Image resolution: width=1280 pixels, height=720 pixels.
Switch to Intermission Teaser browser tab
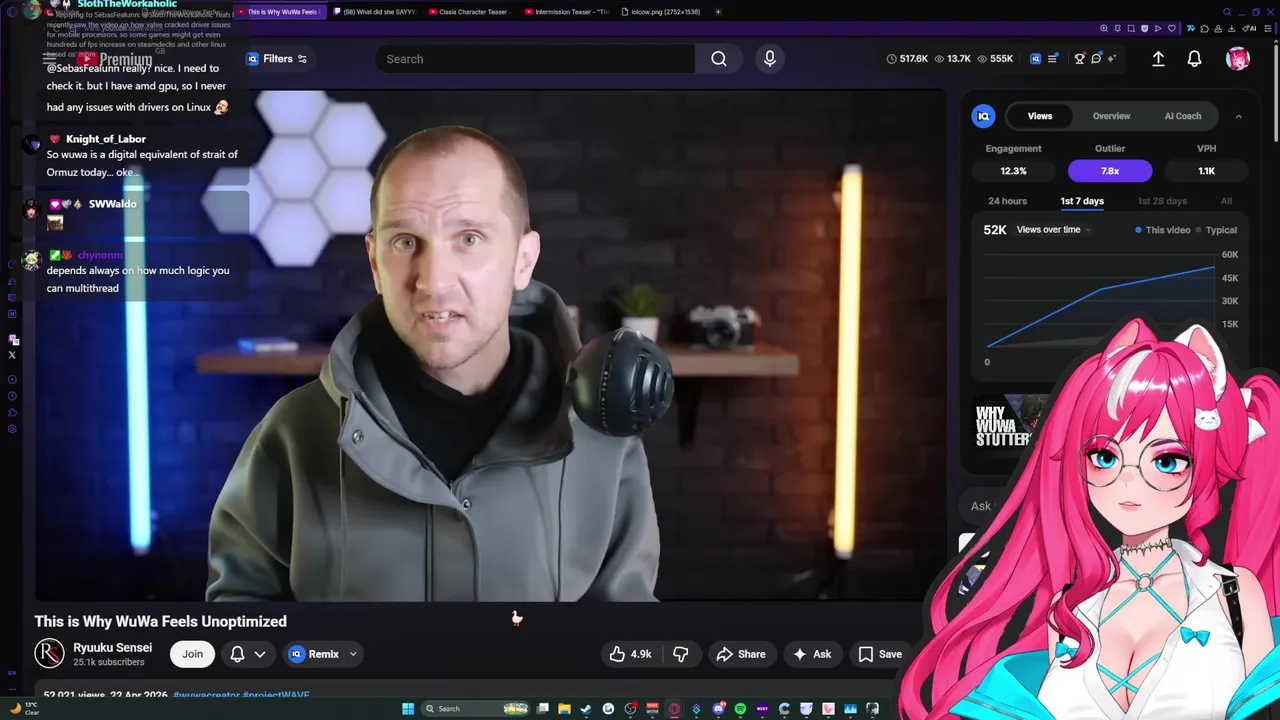click(566, 12)
